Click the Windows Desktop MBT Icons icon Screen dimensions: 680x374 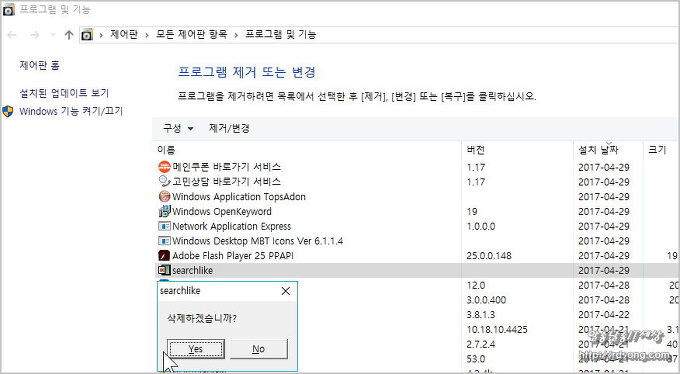[x=164, y=241]
